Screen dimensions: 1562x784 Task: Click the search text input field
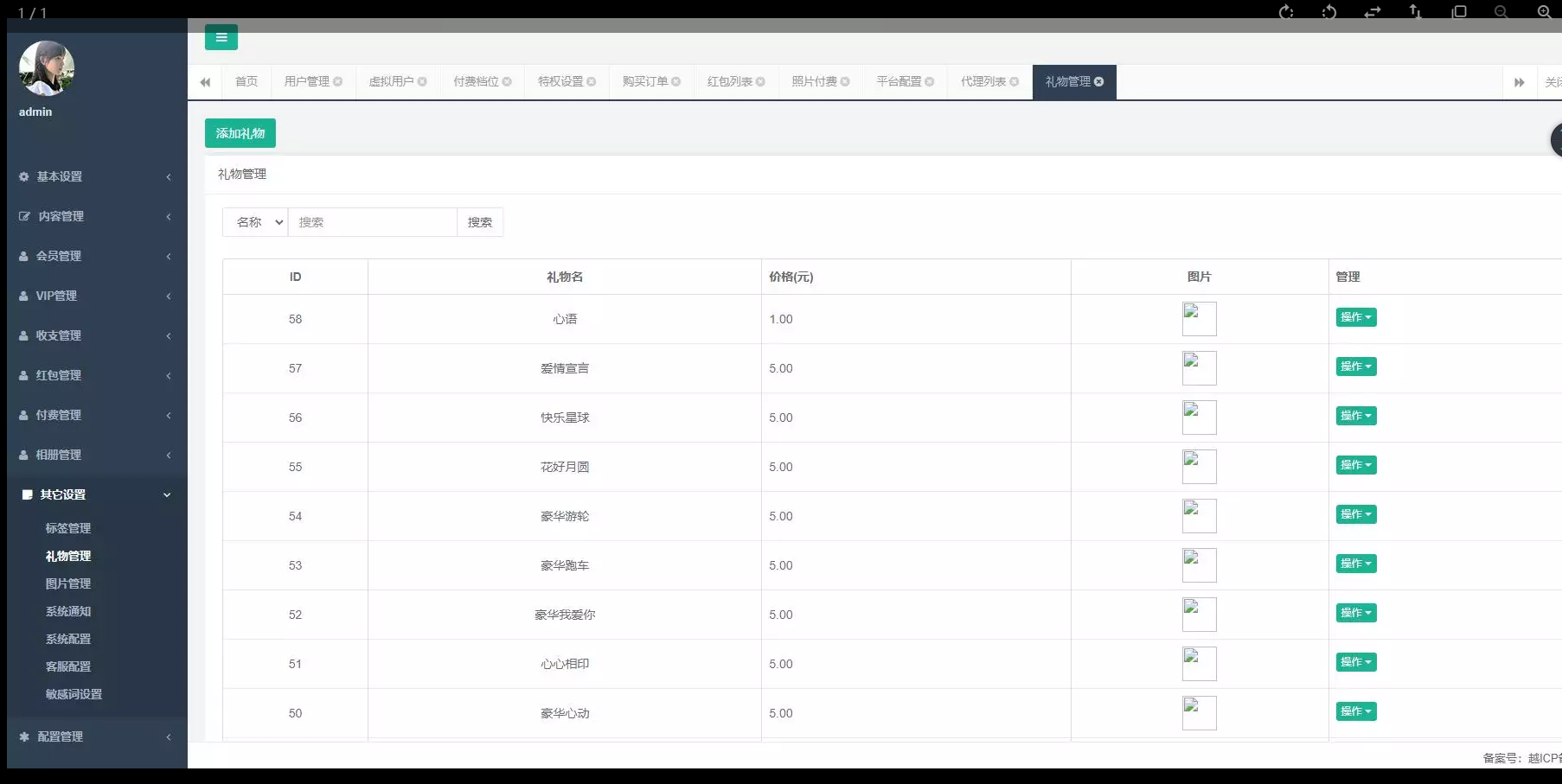372,222
